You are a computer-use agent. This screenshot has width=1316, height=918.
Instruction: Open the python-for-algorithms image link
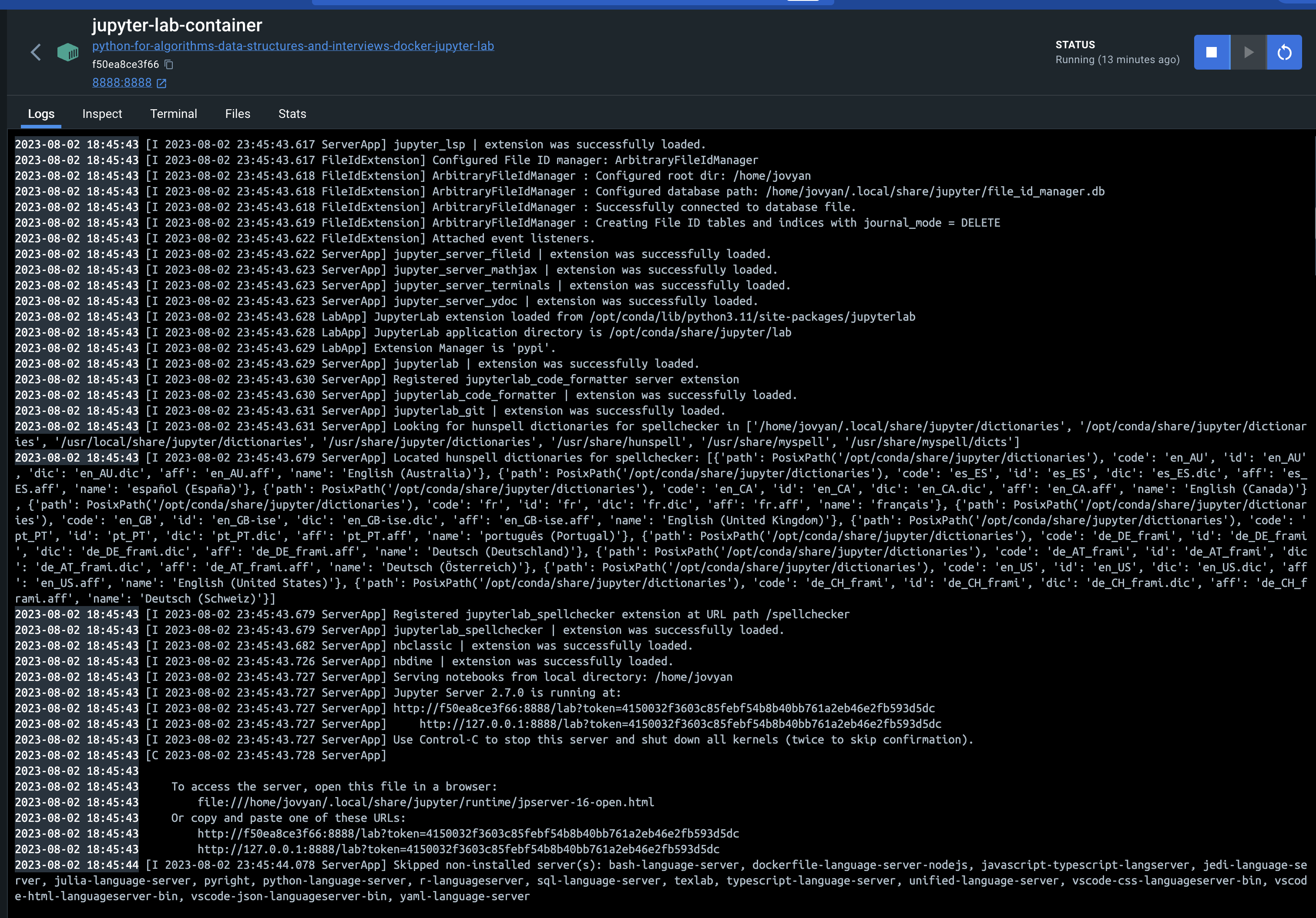[x=293, y=46]
